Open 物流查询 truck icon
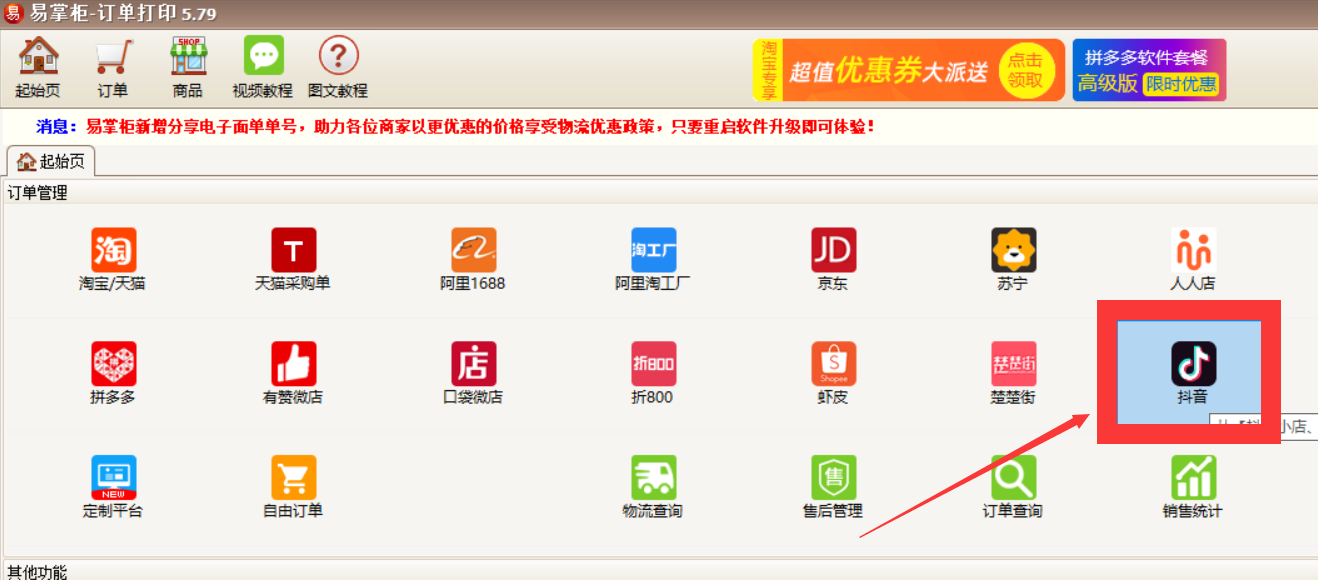 point(653,487)
